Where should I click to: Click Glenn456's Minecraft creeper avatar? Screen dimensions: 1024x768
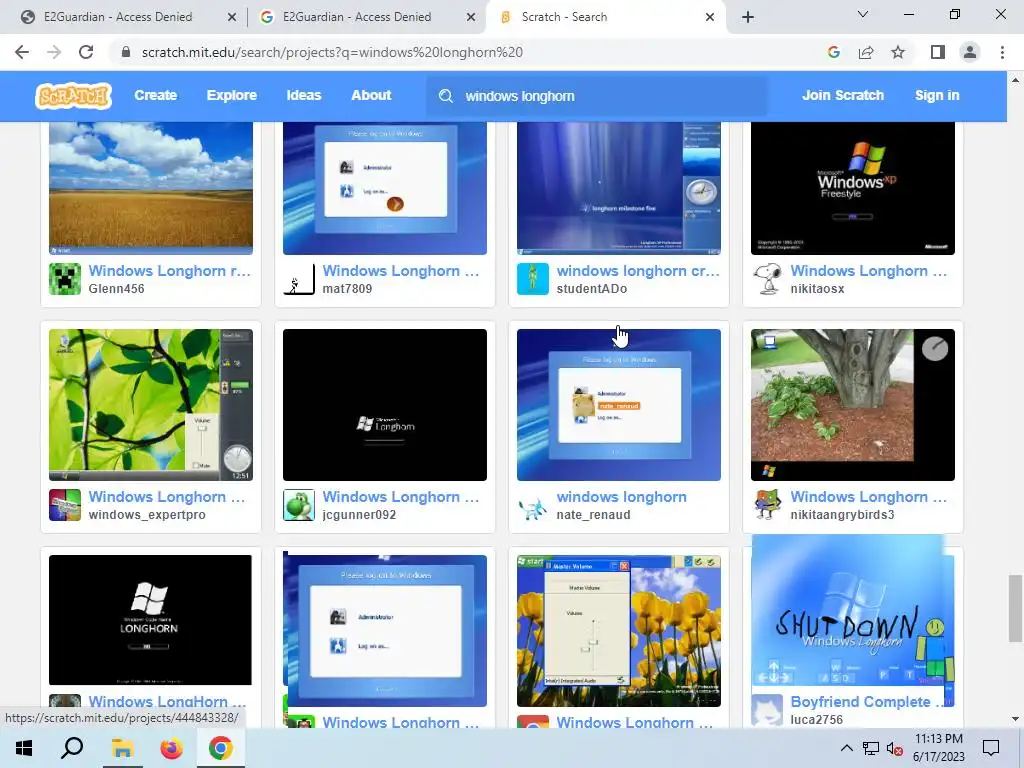click(65, 279)
